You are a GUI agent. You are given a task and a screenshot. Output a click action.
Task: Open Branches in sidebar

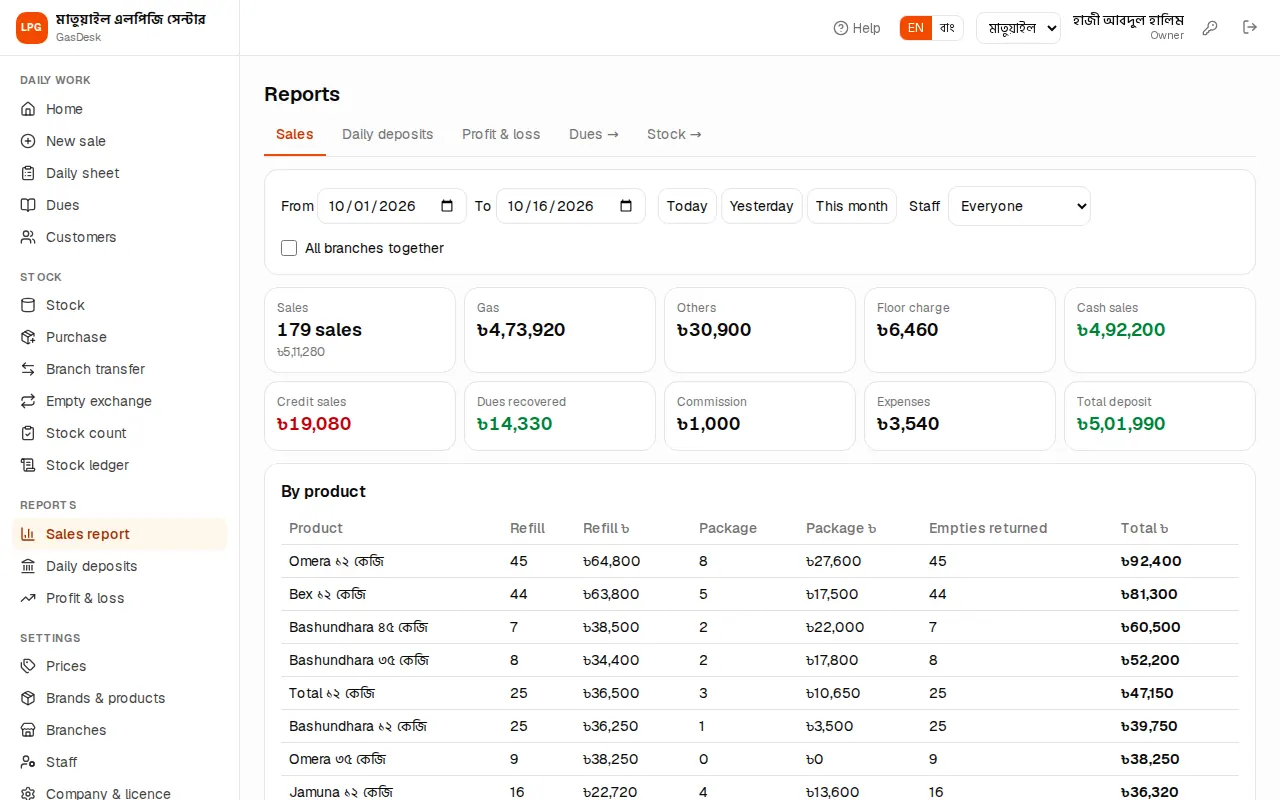tap(120, 730)
